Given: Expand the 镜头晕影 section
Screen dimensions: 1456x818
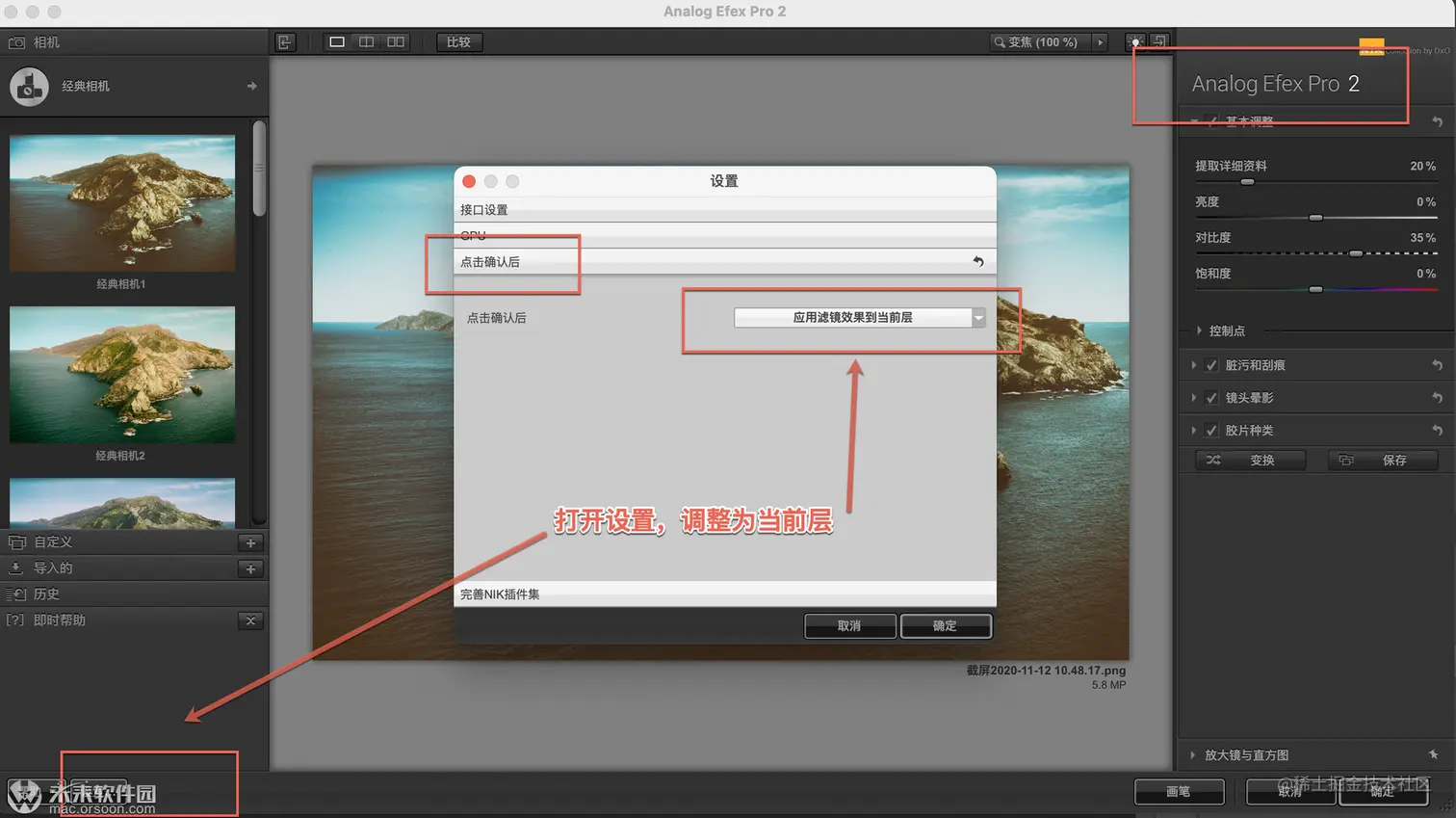Looking at the screenshot, I should [1194, 398].
